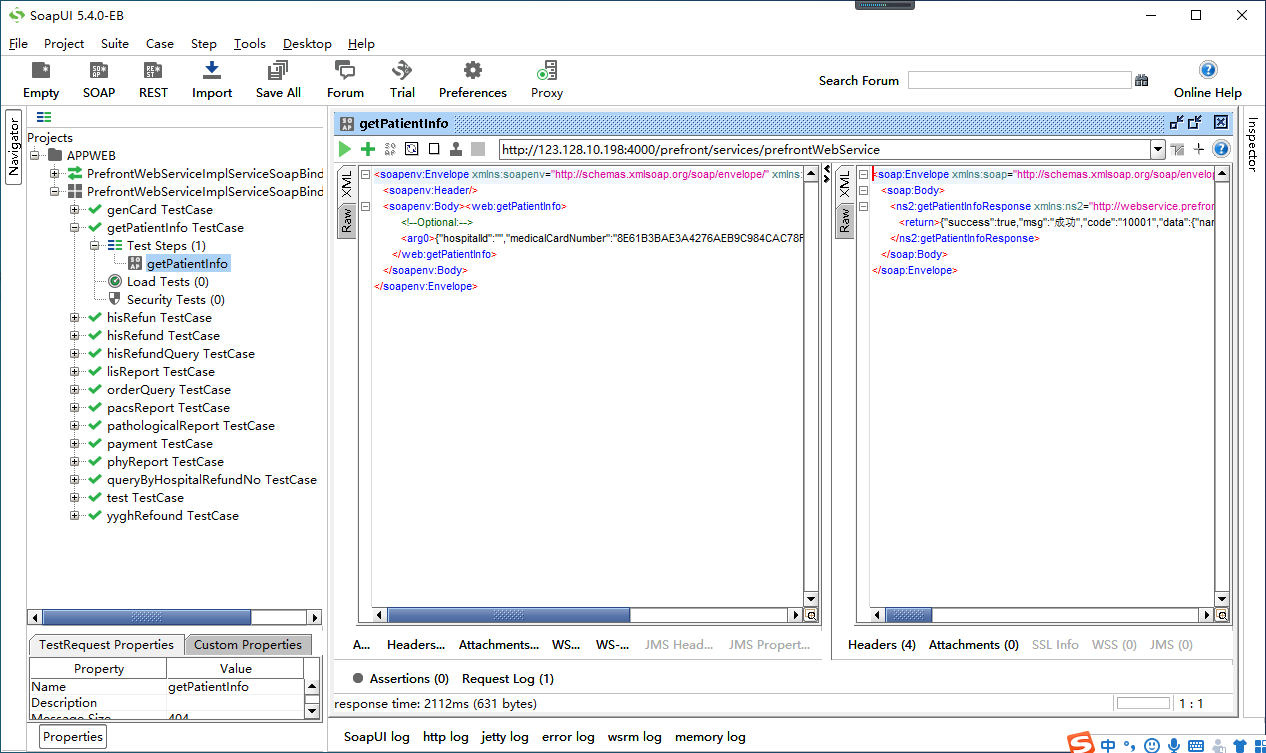The image size is (1266, 753).
Task: Create a new REST project
Action: click(x=152, y=79)
